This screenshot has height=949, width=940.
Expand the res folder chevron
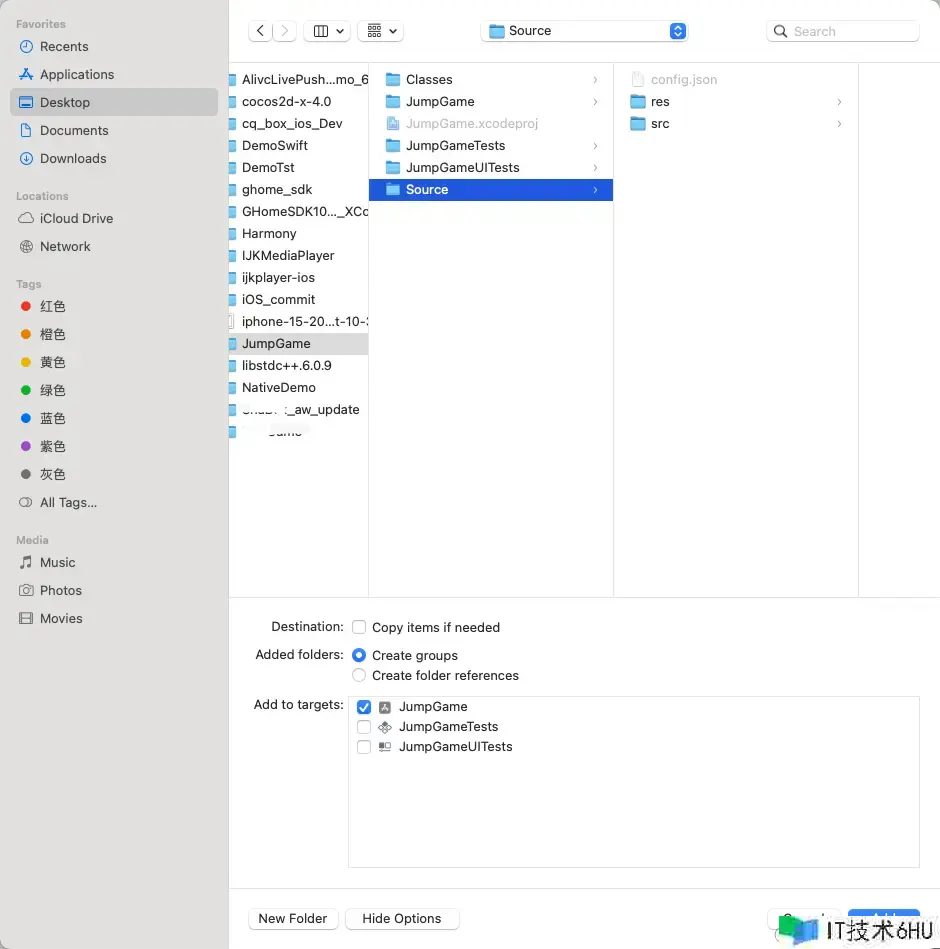click(839, 102)
